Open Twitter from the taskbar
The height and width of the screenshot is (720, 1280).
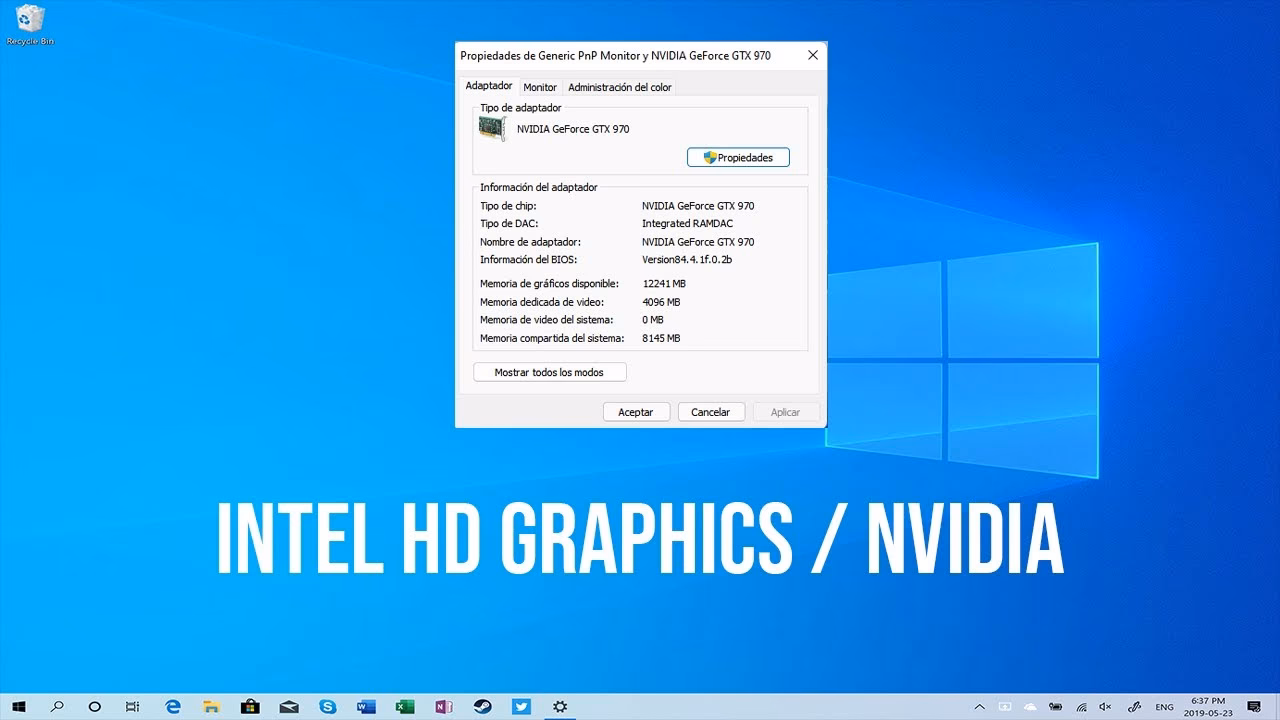click(x=521, y=706)
